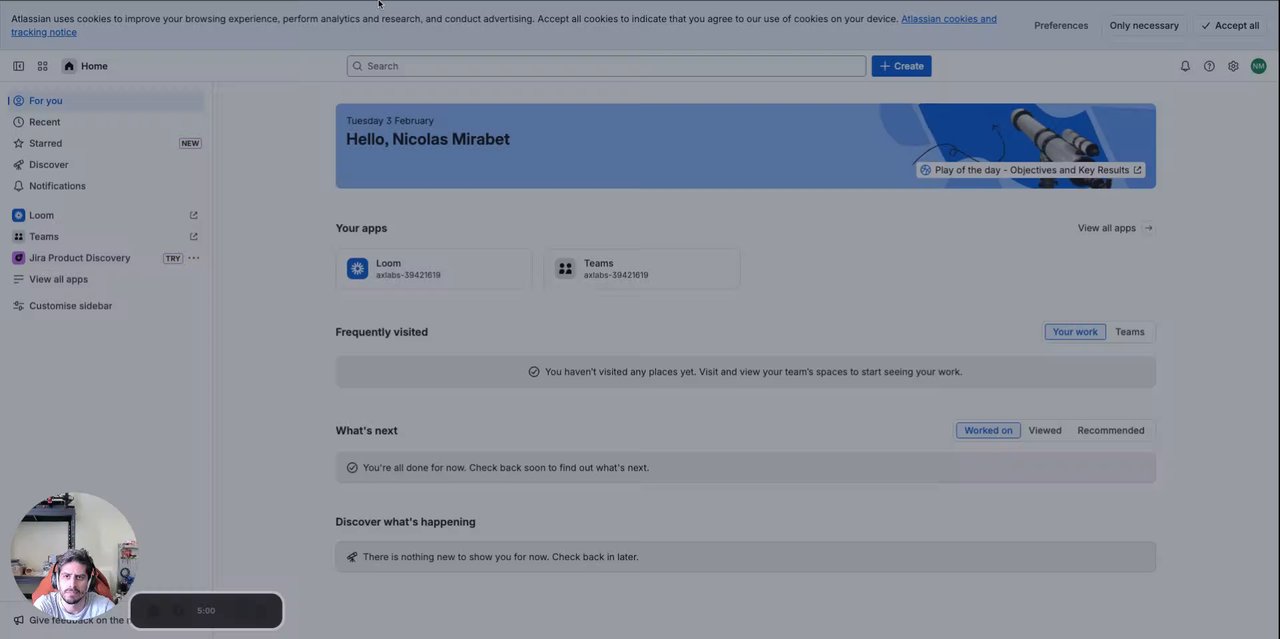Click the Loom icon in Your apps
Screen dimensions: 1280x639
click(357, 268)
